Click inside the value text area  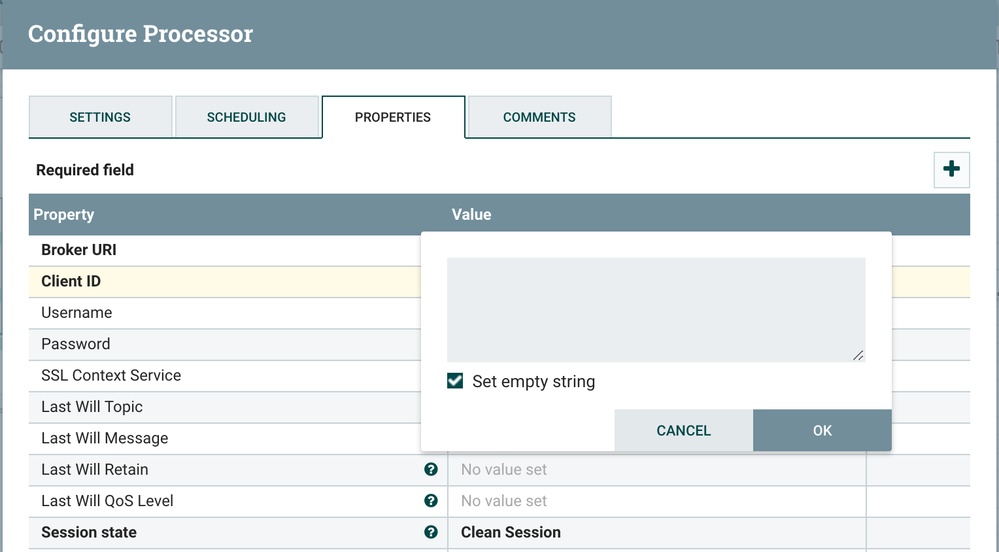655,309
